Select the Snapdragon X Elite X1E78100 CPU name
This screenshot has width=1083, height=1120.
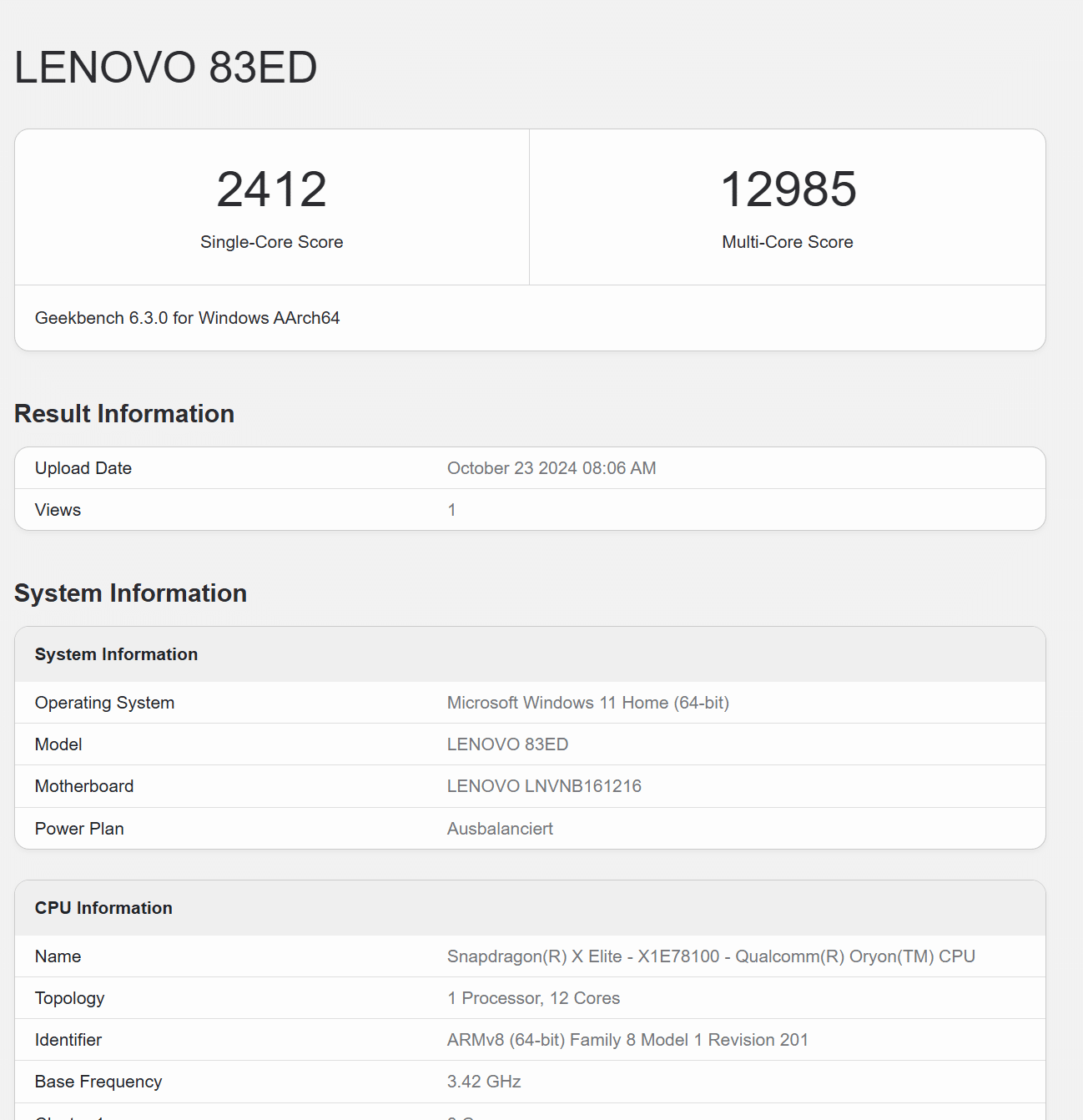click(712, 956)
